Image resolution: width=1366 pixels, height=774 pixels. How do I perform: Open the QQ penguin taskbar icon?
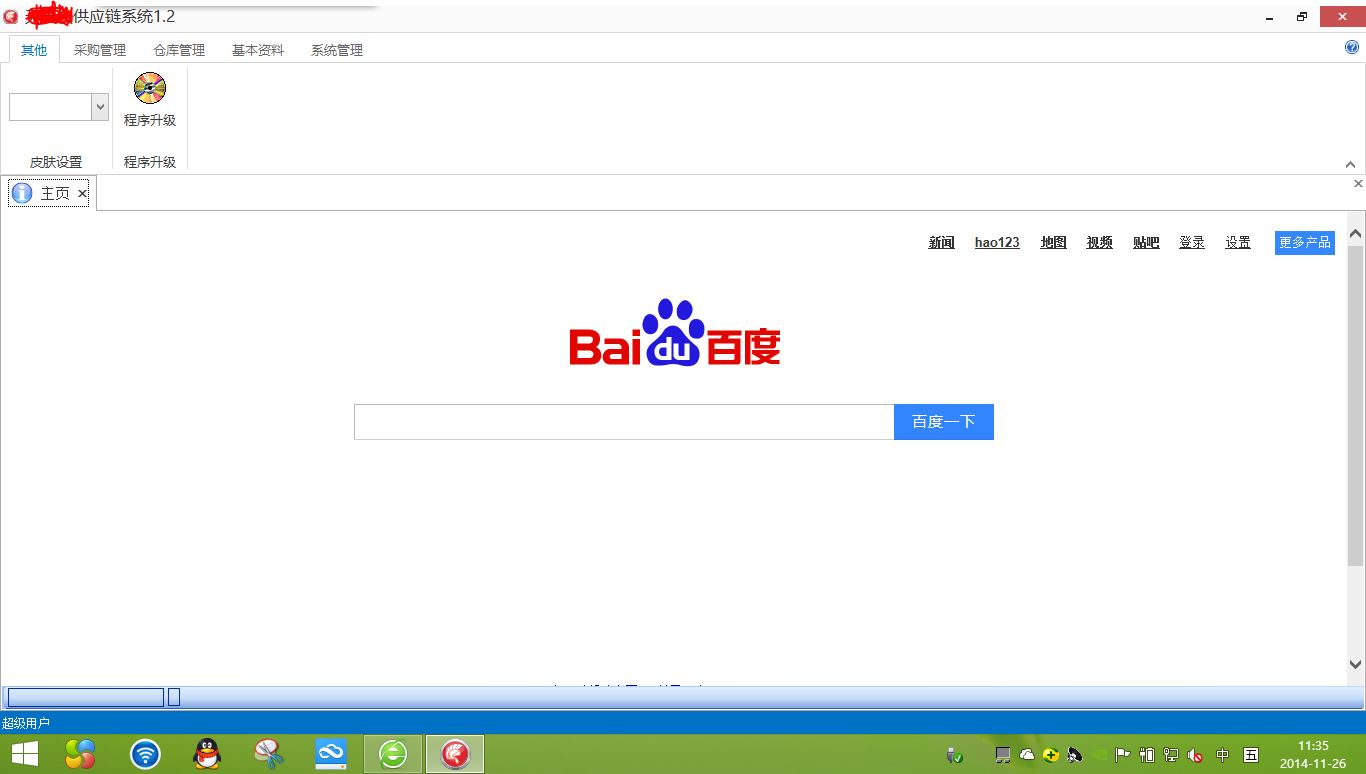click(206, 754)
